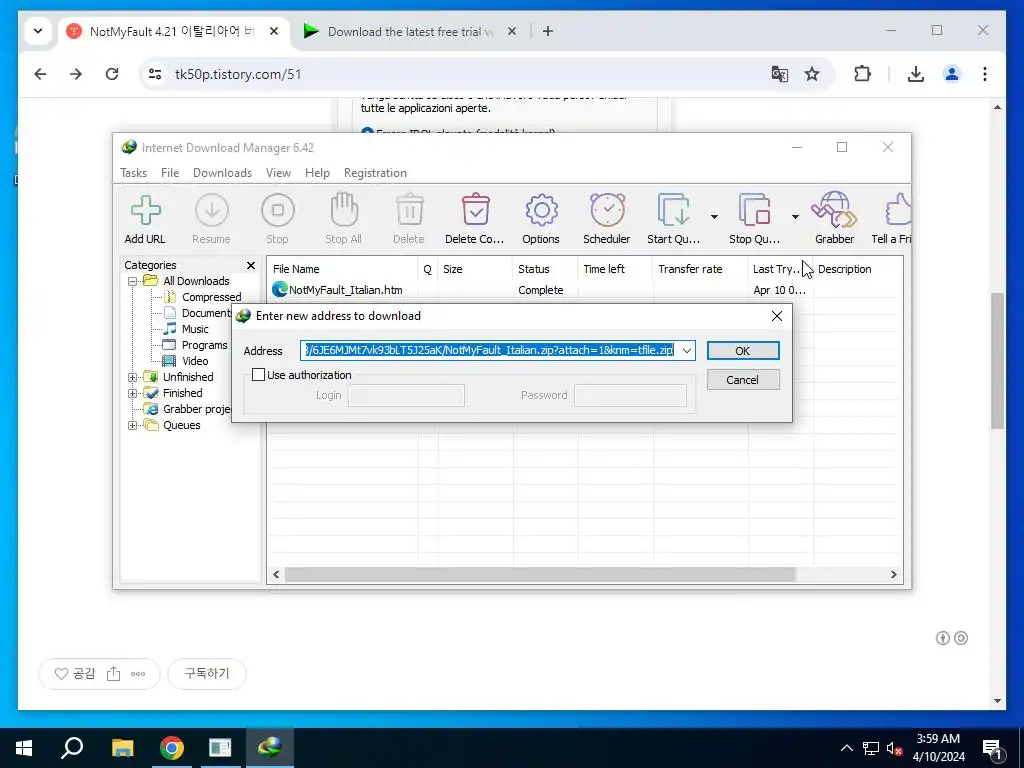Click the Chrome reload icon
This screenshot has height=768, width=1024.
point(112,74)
